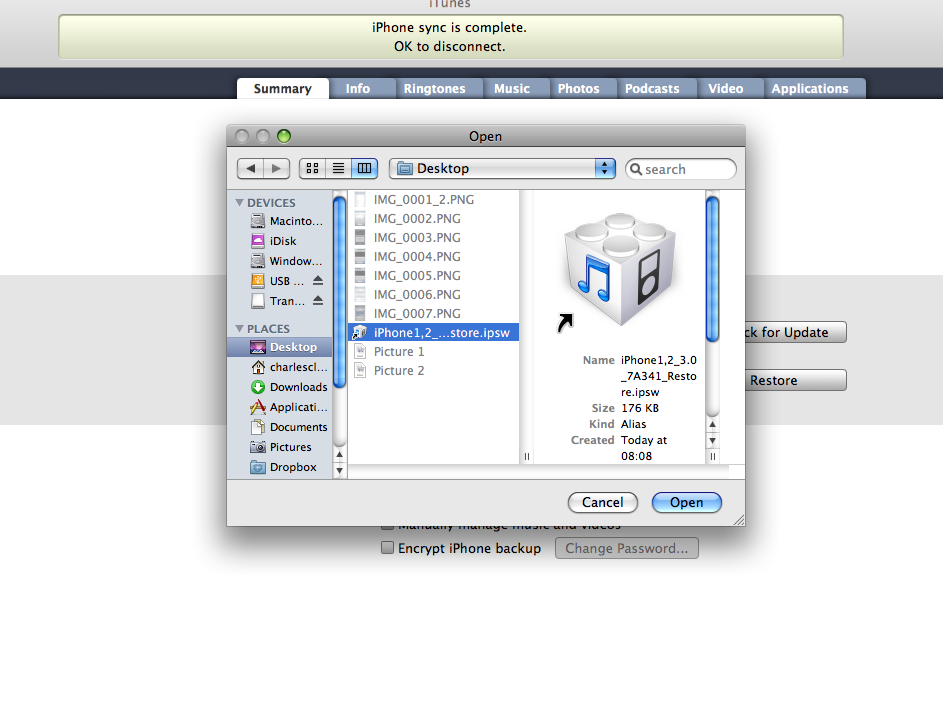Open the Desktop location dropdown

coord(502,168)
